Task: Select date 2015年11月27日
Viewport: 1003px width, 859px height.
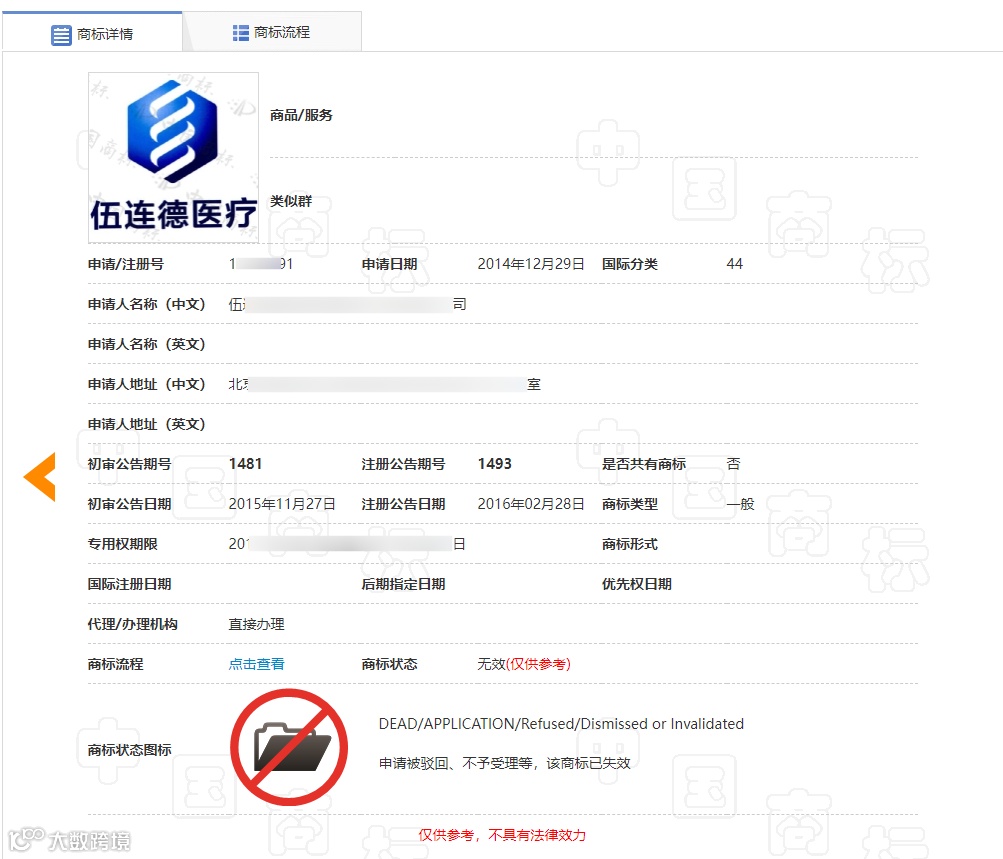Action: [282, 504]
